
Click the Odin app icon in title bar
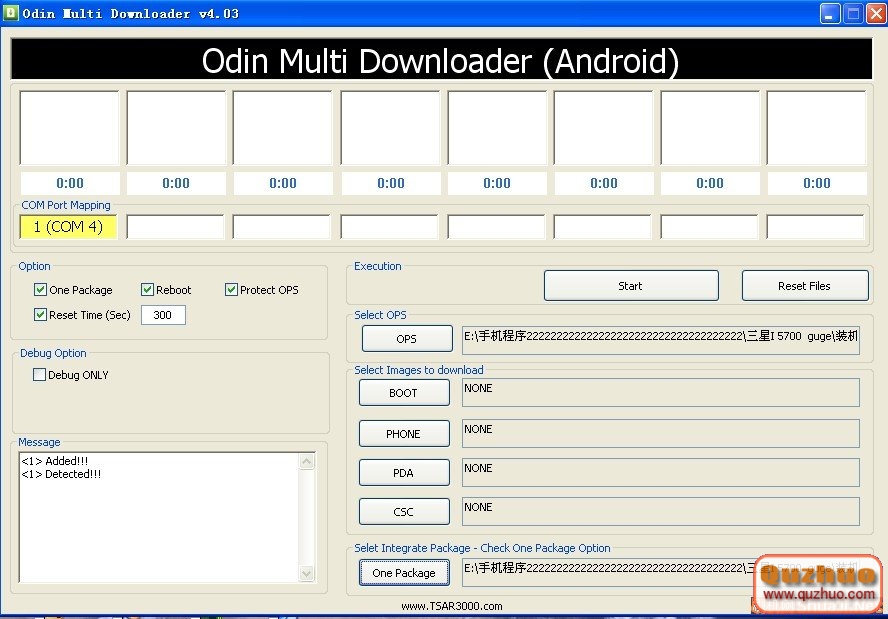point(11,12)
